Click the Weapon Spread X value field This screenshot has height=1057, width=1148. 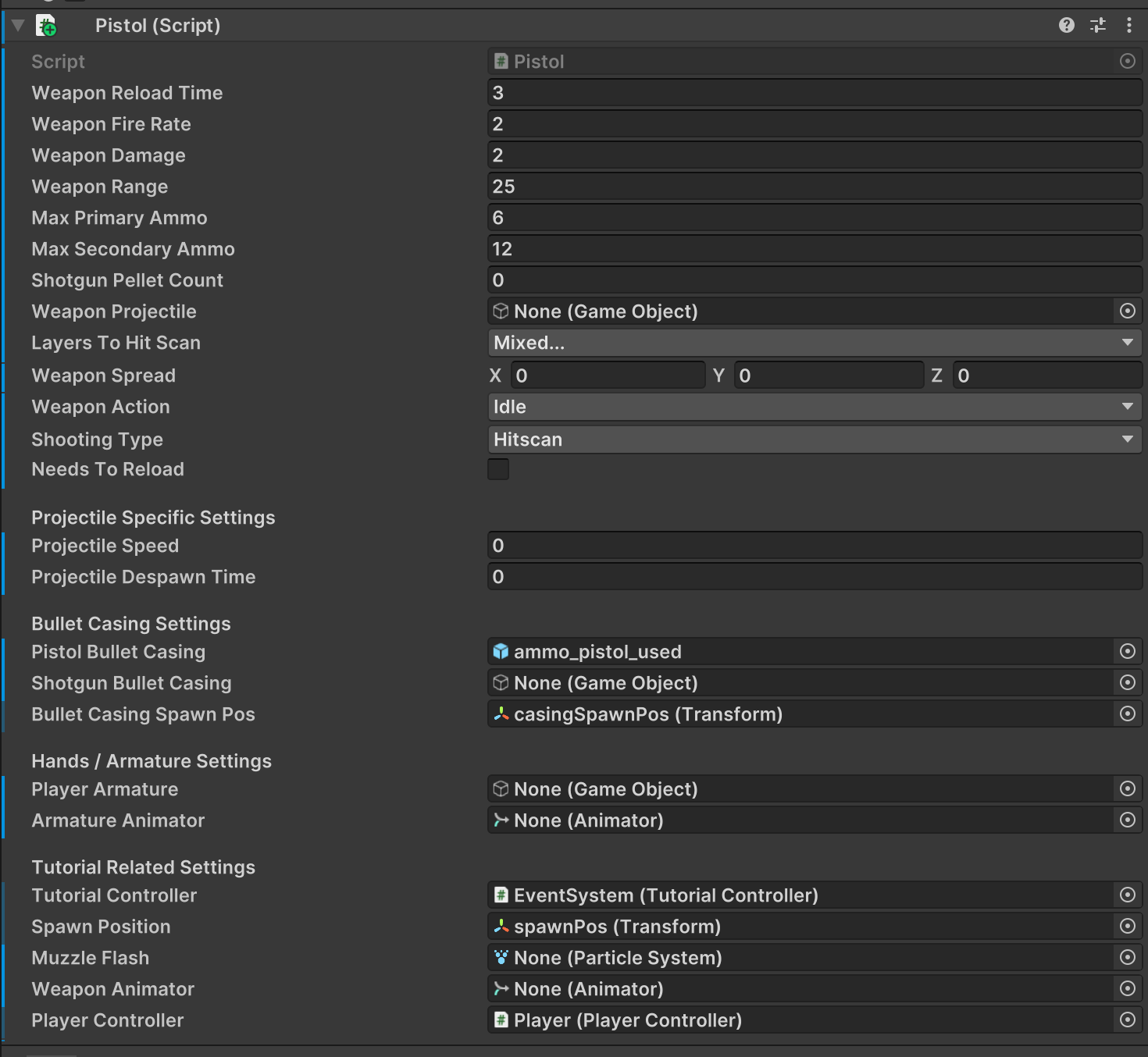coord(608,375)
